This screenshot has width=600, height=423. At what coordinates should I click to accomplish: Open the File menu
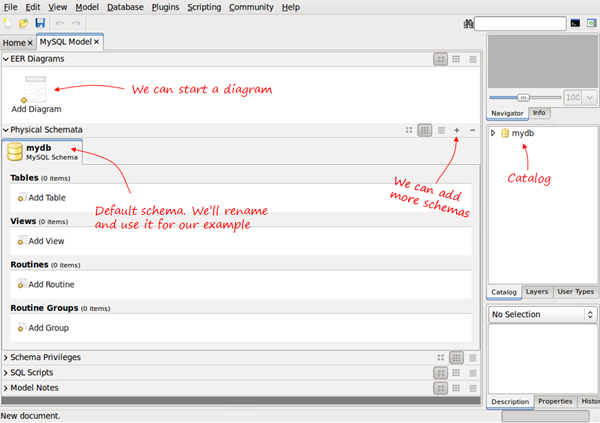[x=10, y=7]
